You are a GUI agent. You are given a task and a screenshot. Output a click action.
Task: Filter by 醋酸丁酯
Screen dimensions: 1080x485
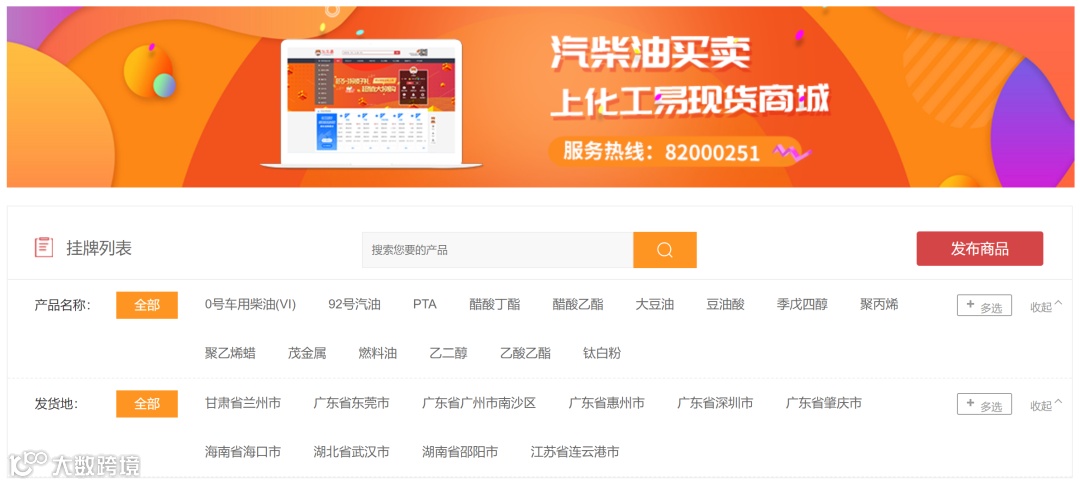(495, 305)
